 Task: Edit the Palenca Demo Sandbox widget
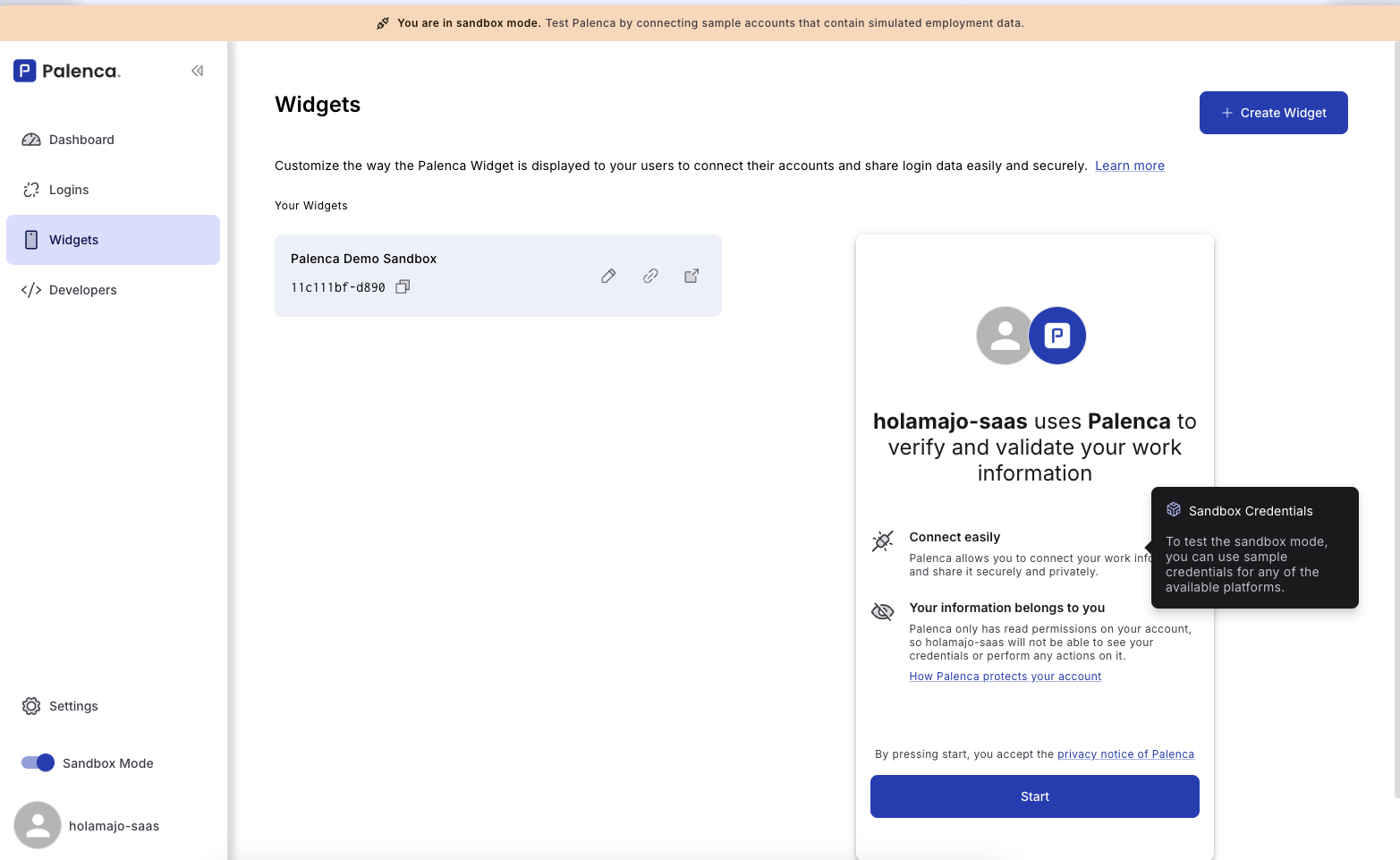pos(608,276)
